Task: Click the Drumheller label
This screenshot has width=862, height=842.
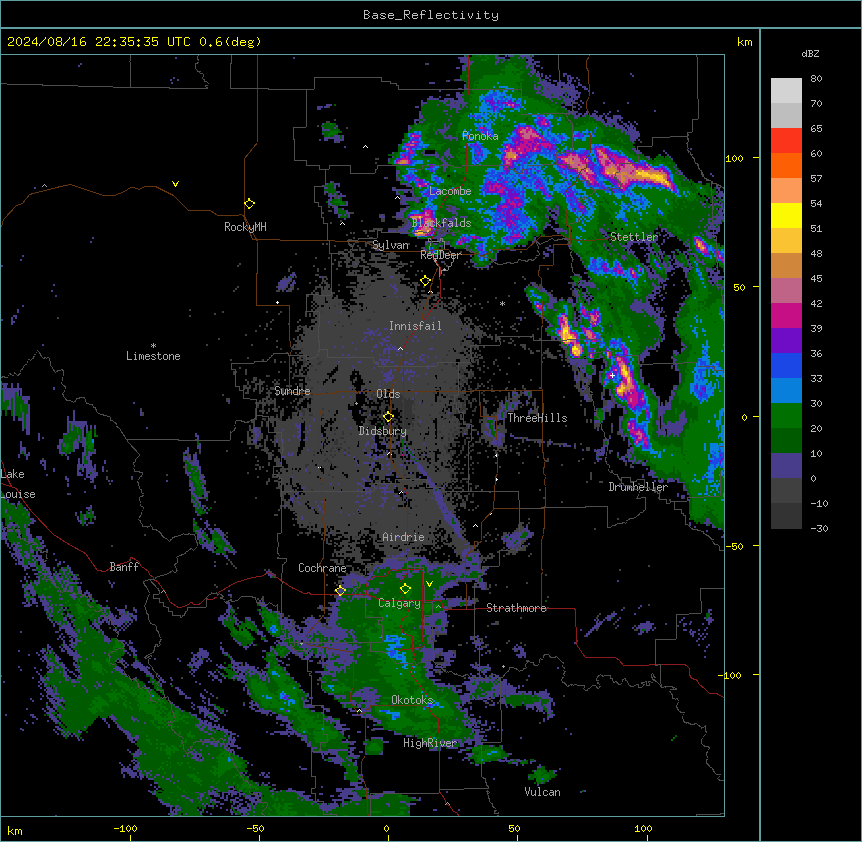Action: pyautogui.click(x=638, y=487)
